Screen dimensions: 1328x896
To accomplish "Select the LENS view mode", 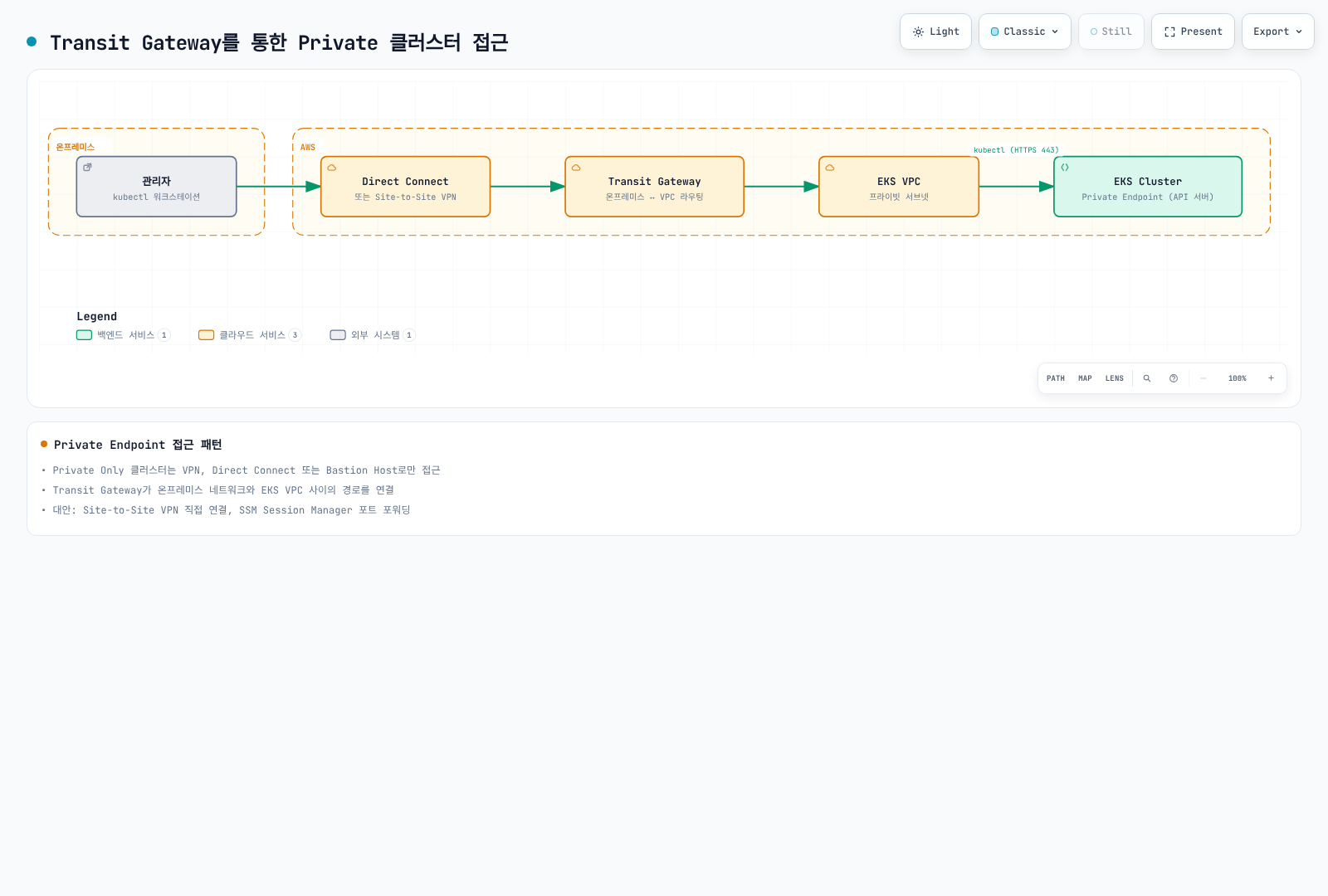I will (1114, 378).
